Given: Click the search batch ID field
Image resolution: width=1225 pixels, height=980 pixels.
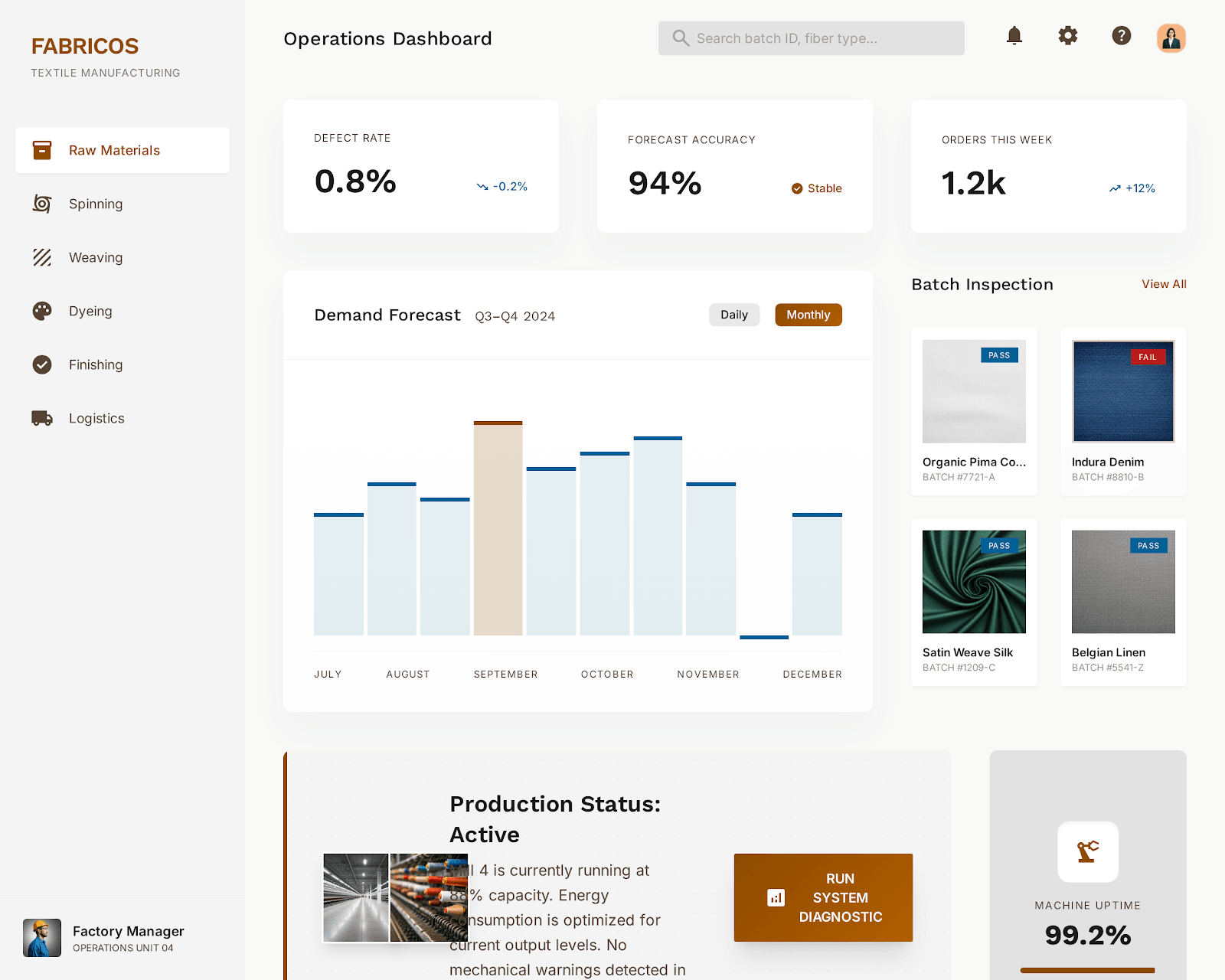Looking at the screenshot, I should pos(812,38).
